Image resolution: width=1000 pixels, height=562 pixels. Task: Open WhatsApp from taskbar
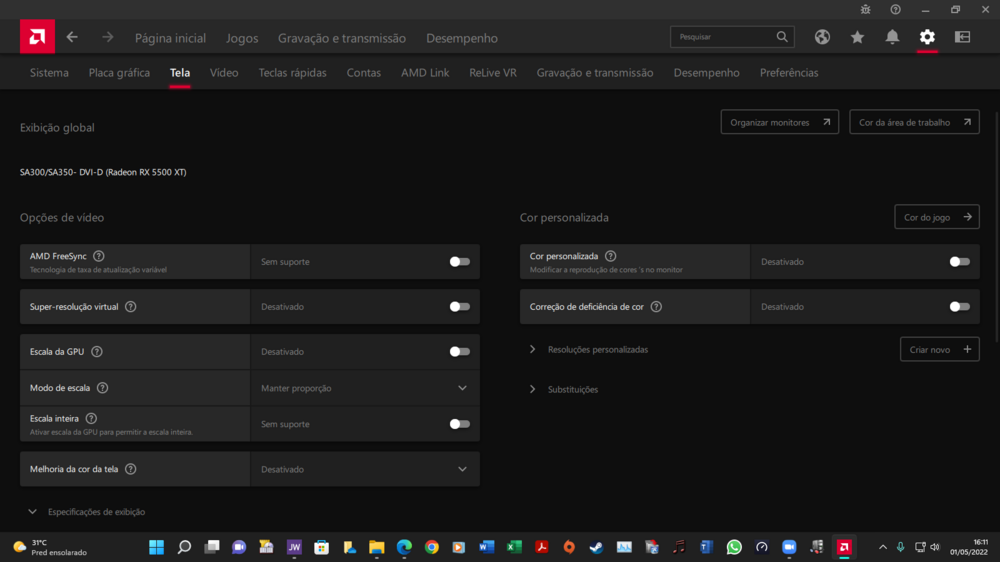coord(734,547)
